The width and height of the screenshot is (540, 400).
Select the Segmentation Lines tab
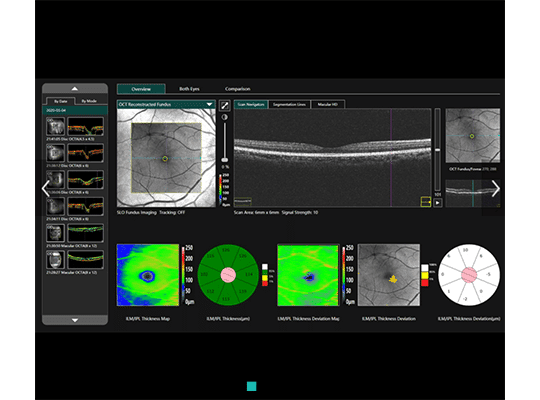(x=289, y=104)
